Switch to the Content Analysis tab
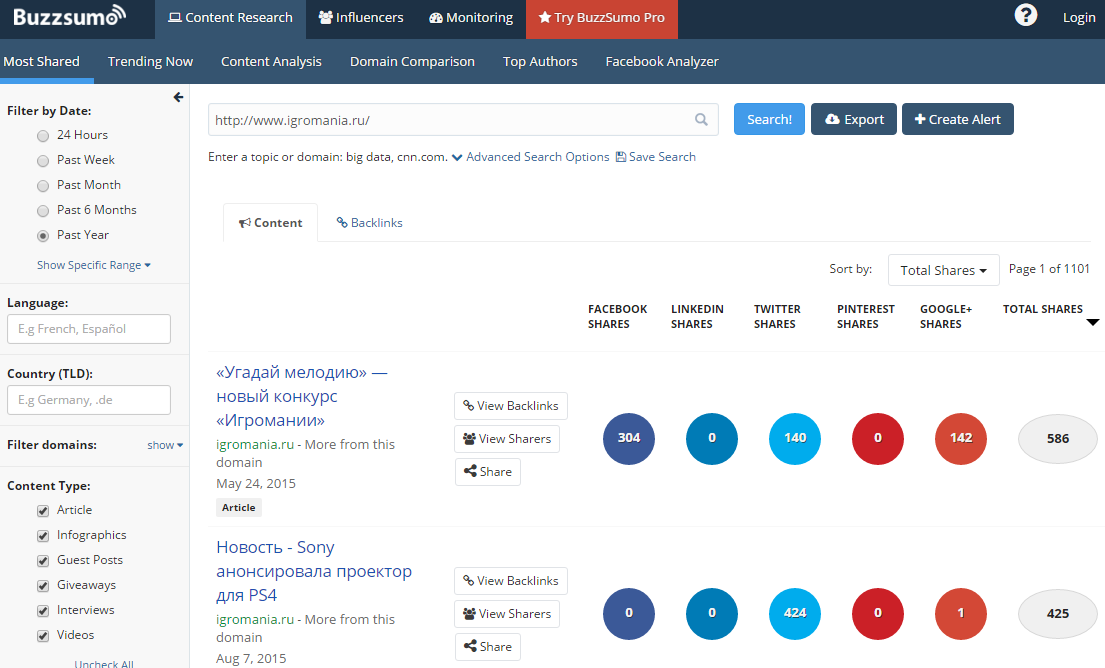Image resolution: width=1105 pixels, height=668 pixels. pyautogui.click(x=271, y=61)
